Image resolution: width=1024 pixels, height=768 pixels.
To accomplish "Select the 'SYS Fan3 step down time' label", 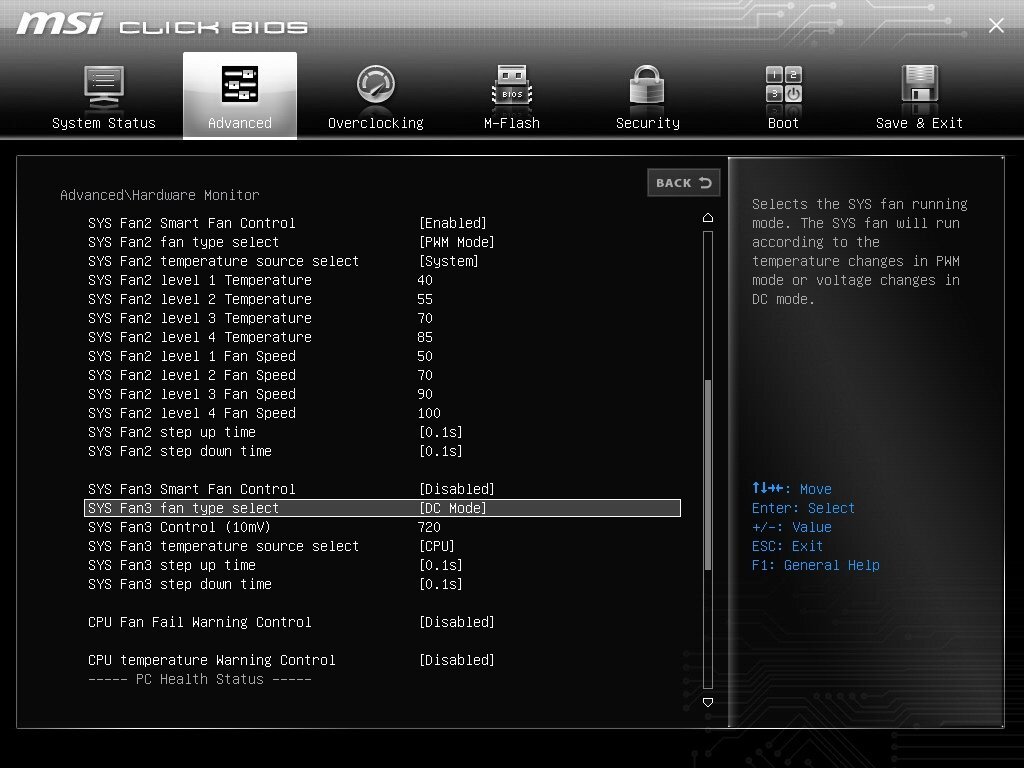I will [180, 584].
